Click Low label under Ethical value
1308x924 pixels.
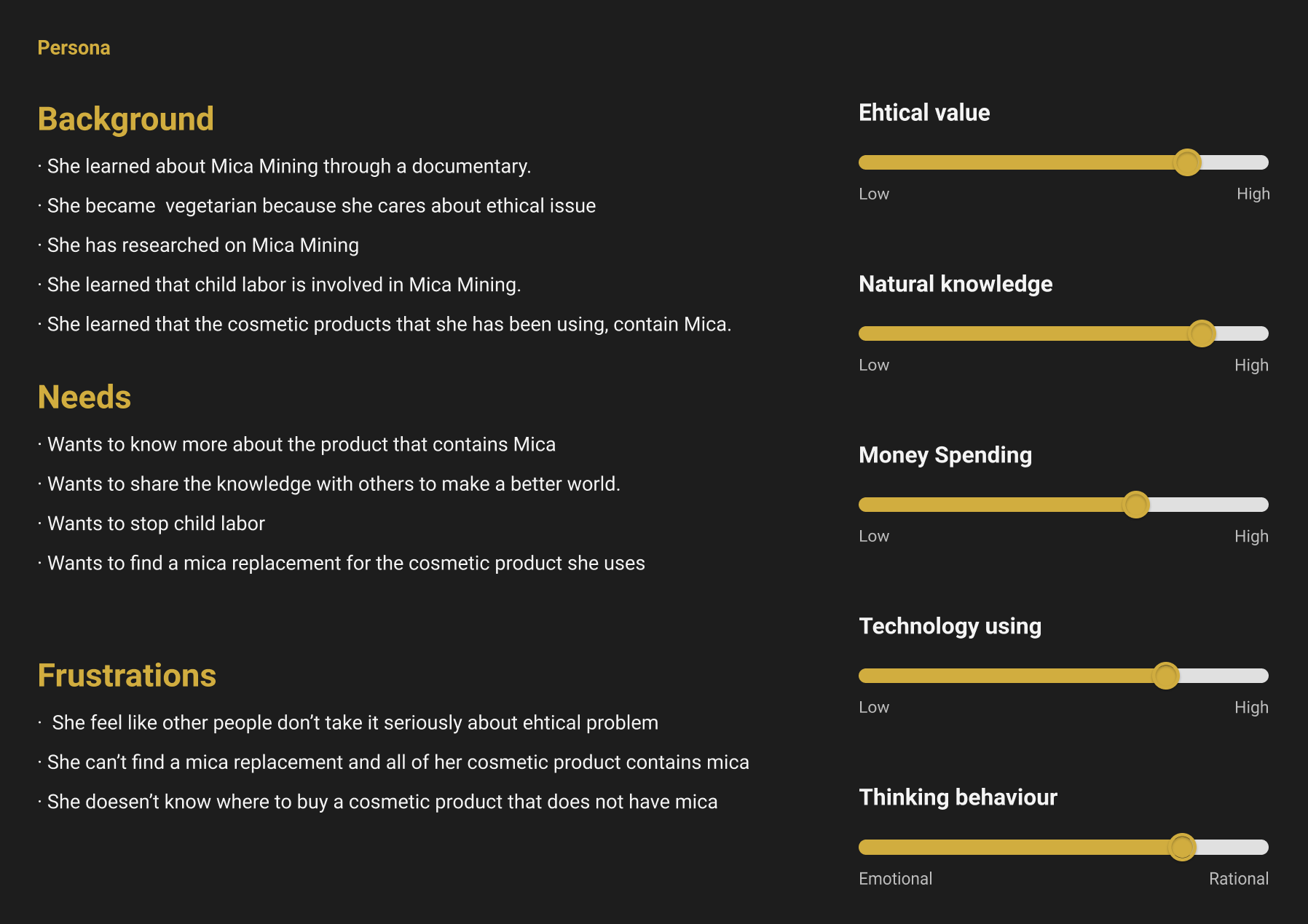click(x=874, y=194)
